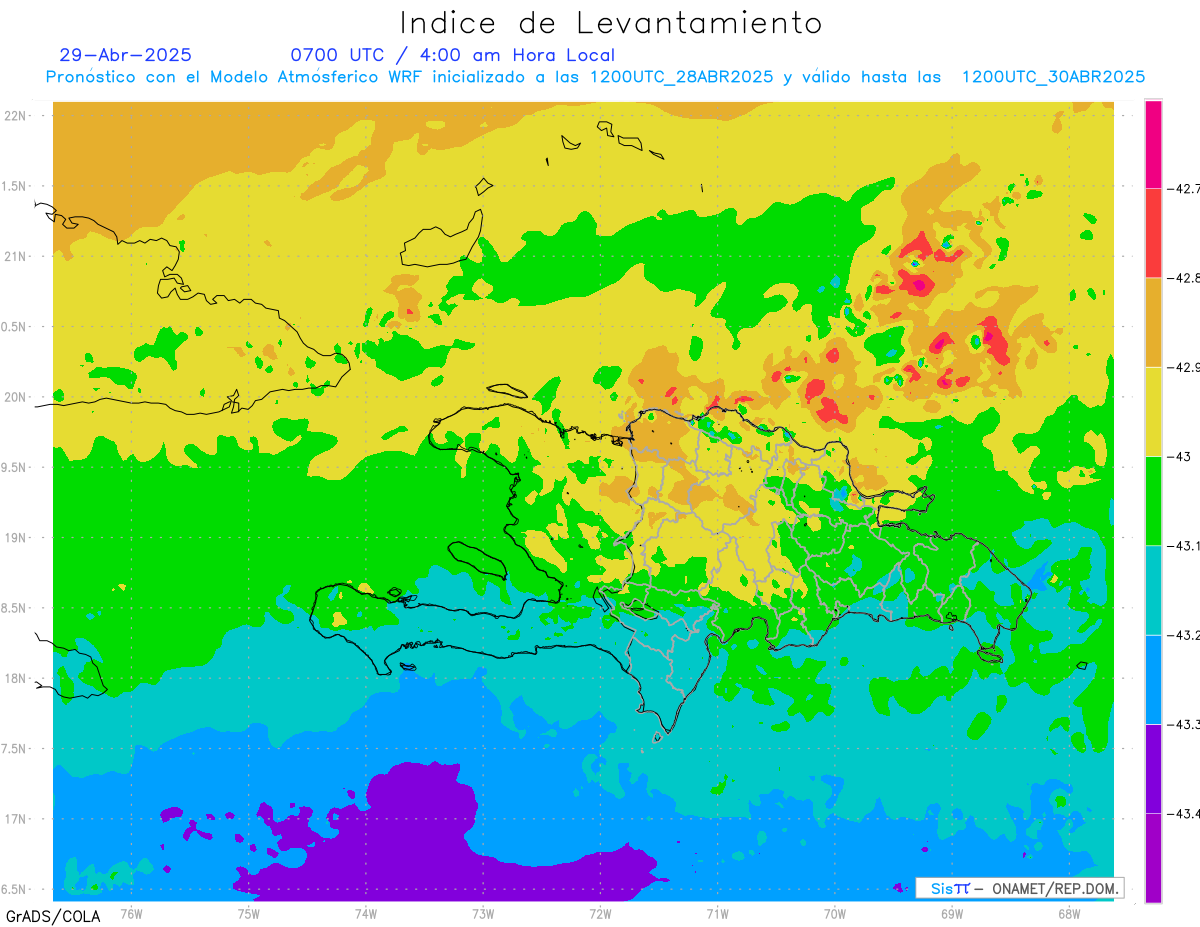Open the 'ONAMET/REP.DOM.' source label

click(1057, 888)
